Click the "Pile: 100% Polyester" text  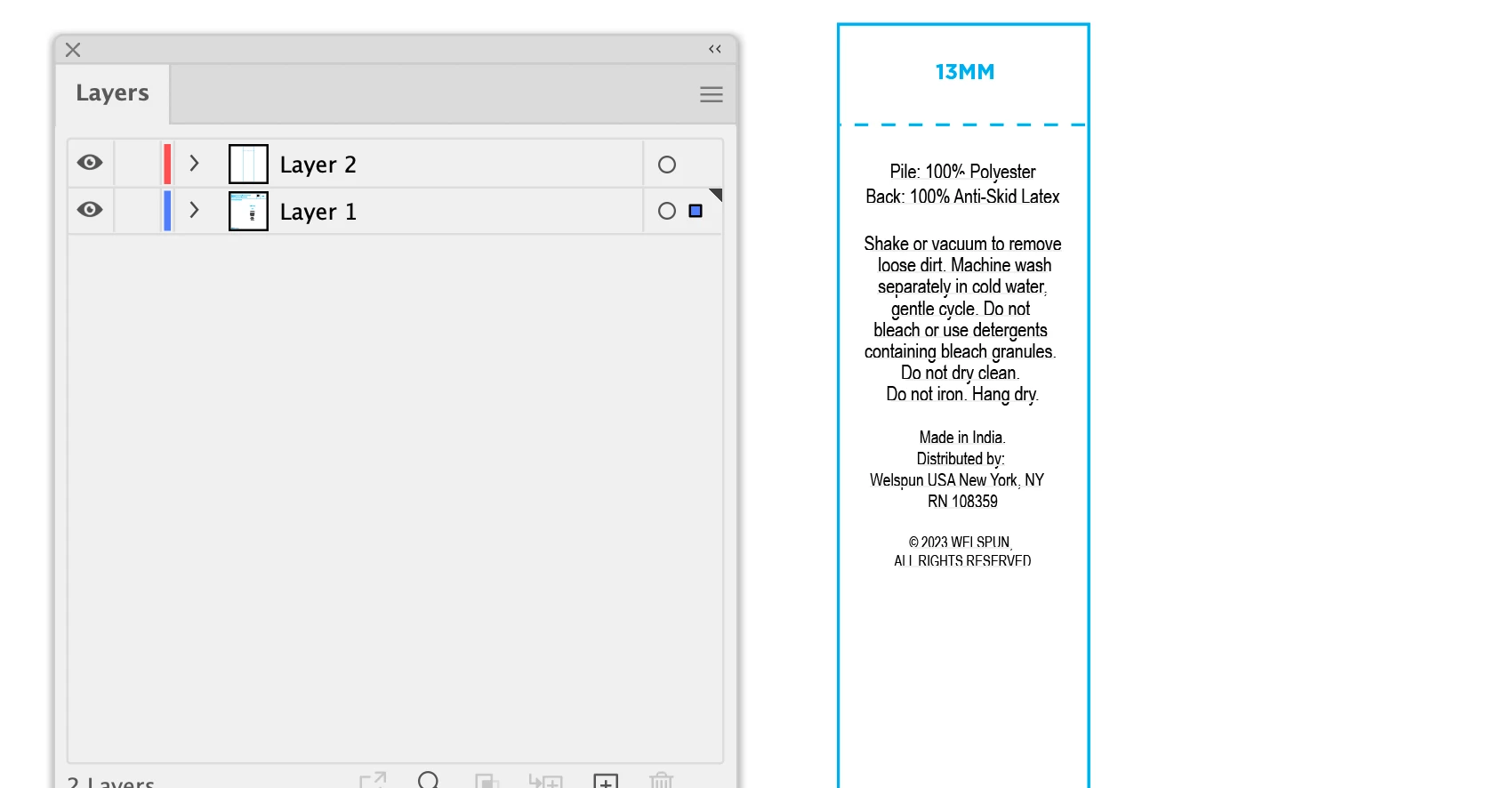[x=963, y=172]
